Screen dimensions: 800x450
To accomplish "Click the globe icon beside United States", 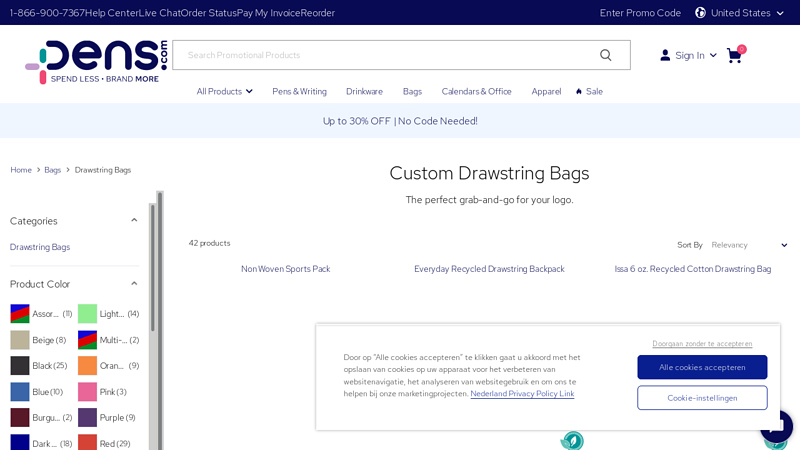I will coord(701,13).
